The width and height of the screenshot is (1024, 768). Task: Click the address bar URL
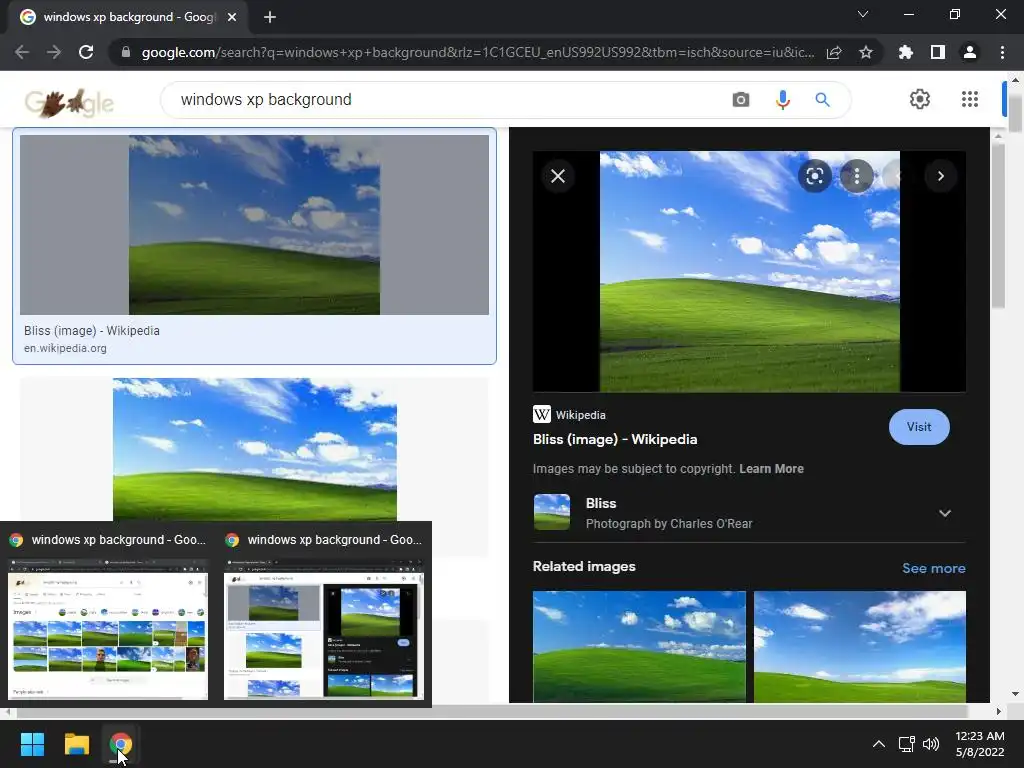[478, 52]
